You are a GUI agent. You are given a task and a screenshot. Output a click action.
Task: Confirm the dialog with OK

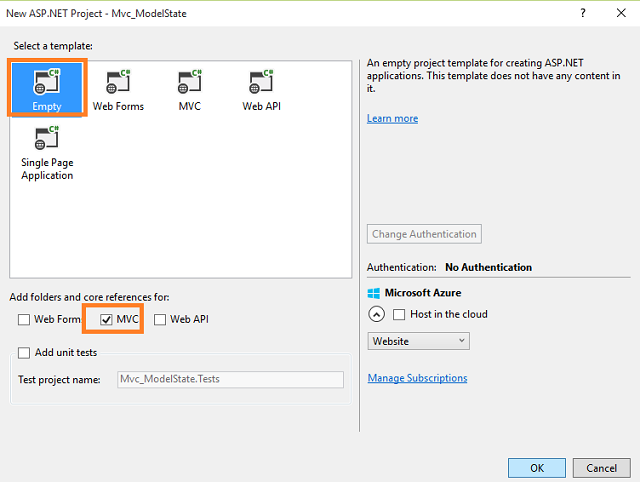tap(537, 468)
